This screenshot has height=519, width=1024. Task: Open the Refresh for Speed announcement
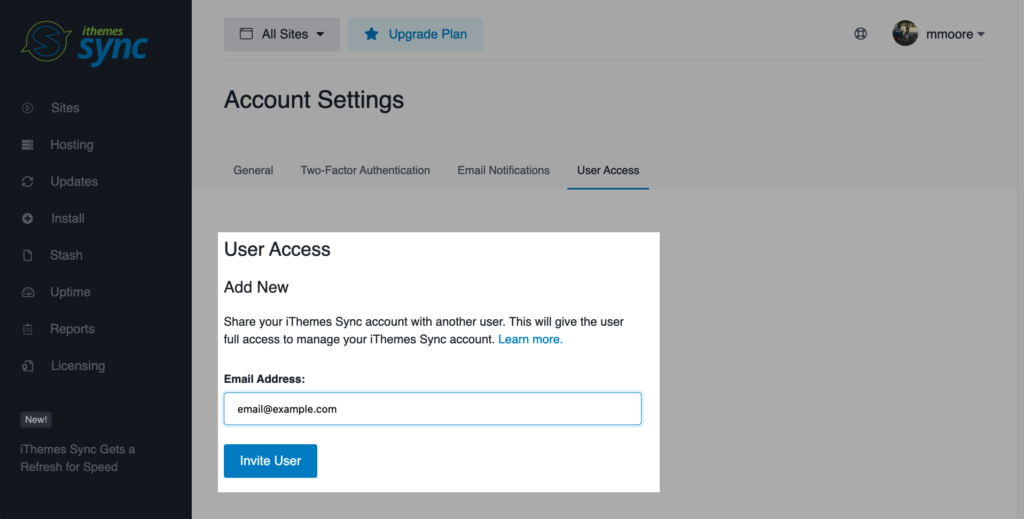coord(77,458)
